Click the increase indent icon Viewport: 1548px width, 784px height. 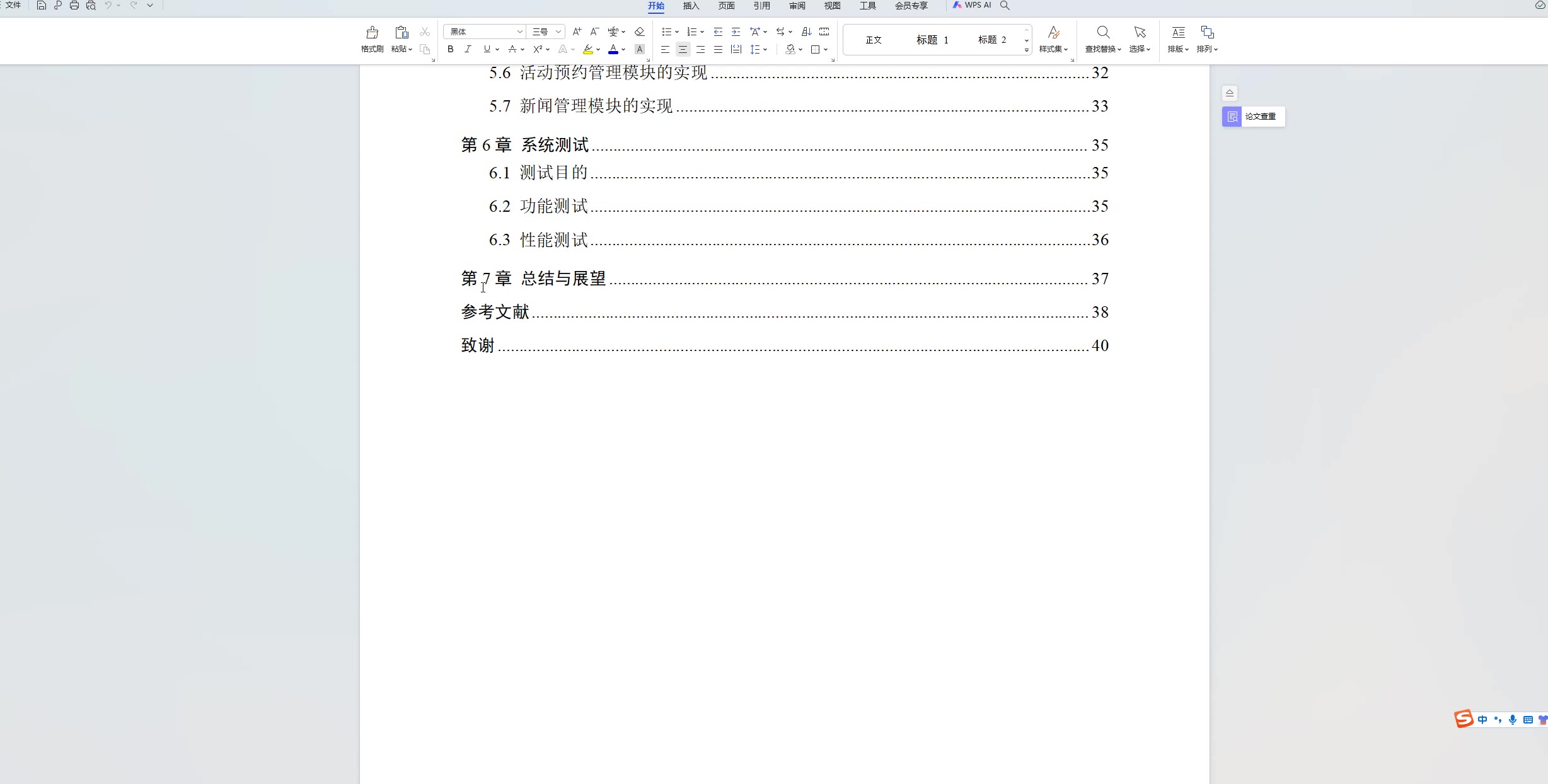(736, 32)
